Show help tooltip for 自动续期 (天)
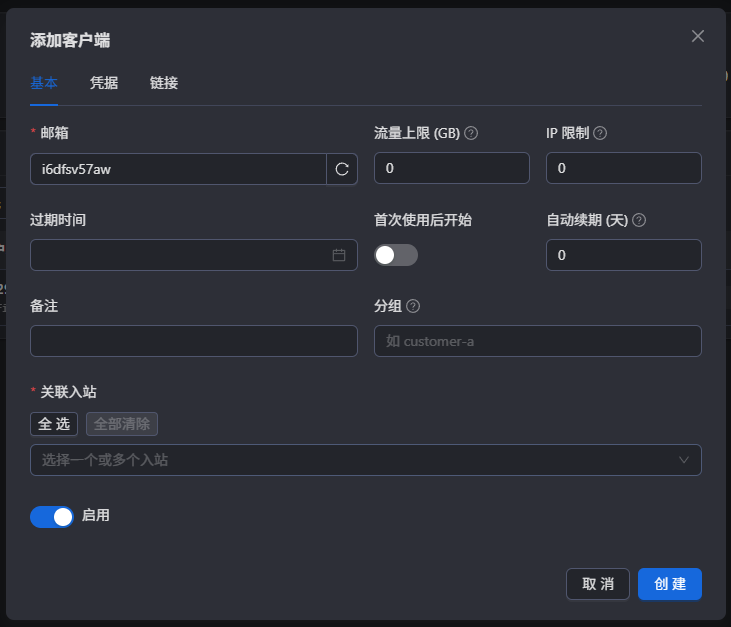This screenshot has width=731, height=627. coord(639,220)
